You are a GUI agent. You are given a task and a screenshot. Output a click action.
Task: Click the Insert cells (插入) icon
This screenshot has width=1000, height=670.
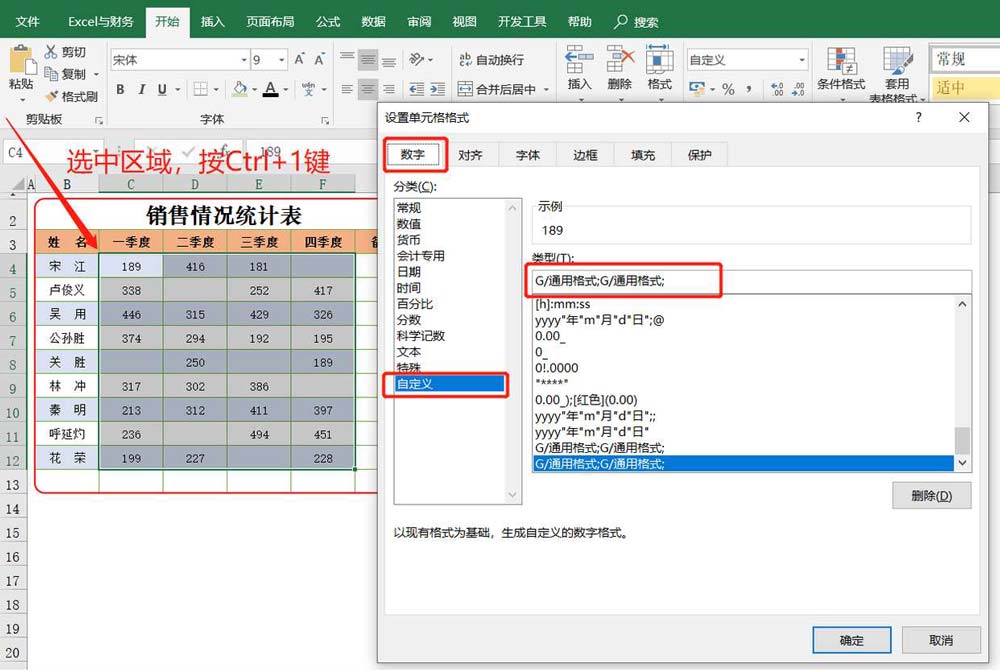pos(579,59)
